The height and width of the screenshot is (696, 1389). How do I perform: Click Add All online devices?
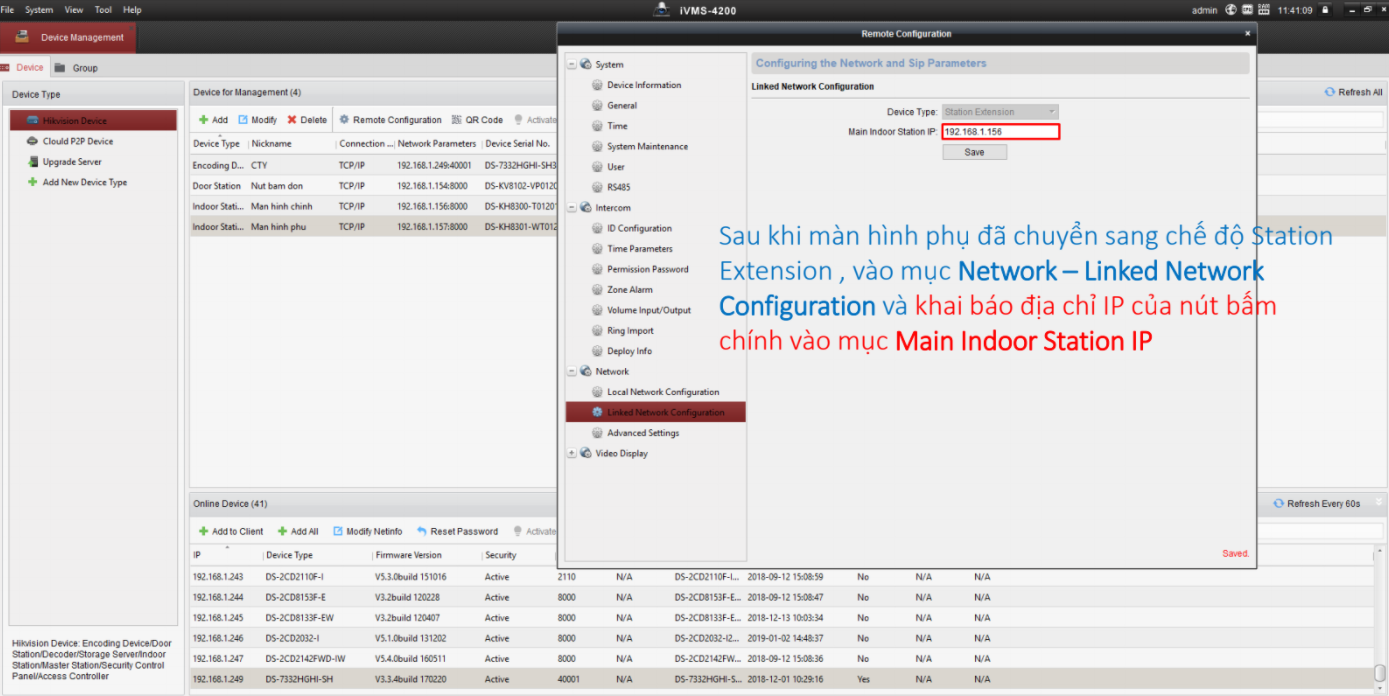(x=297, y=531)
